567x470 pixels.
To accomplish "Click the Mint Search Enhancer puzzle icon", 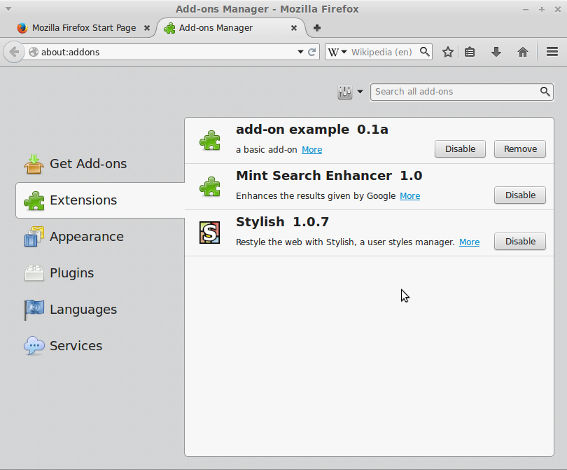I will (x=210, y=187).
